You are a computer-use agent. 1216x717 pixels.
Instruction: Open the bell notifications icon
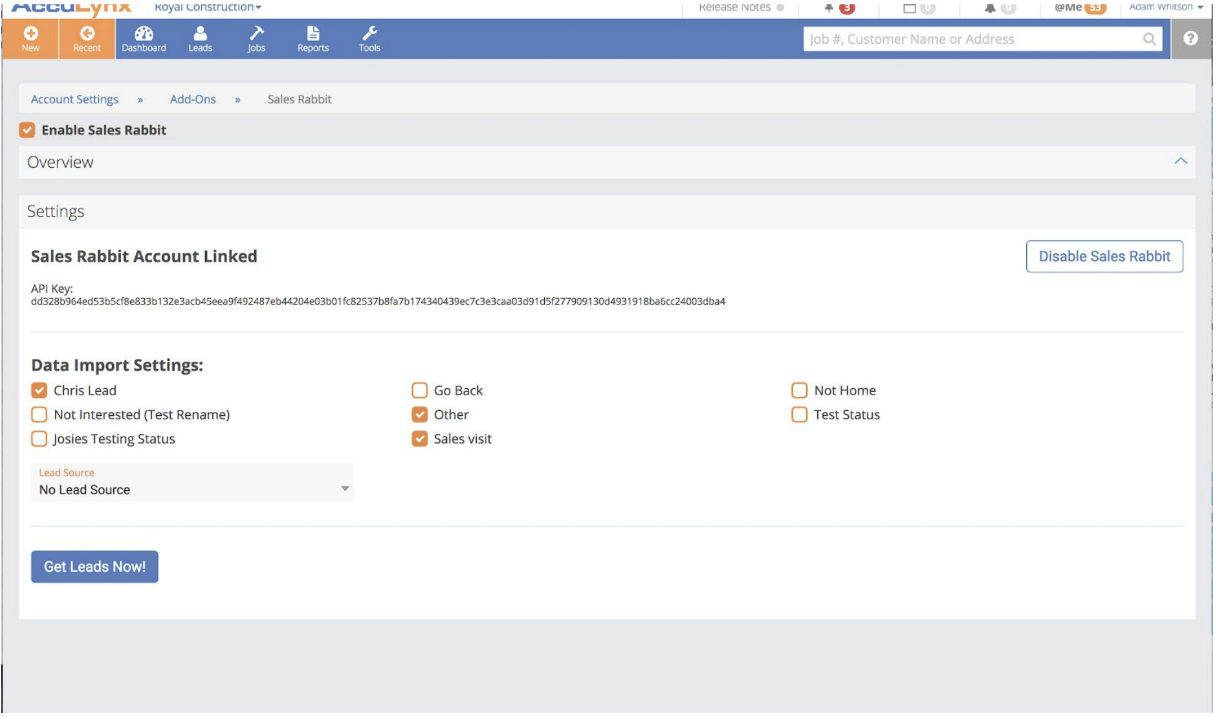tap(1000, 8)
